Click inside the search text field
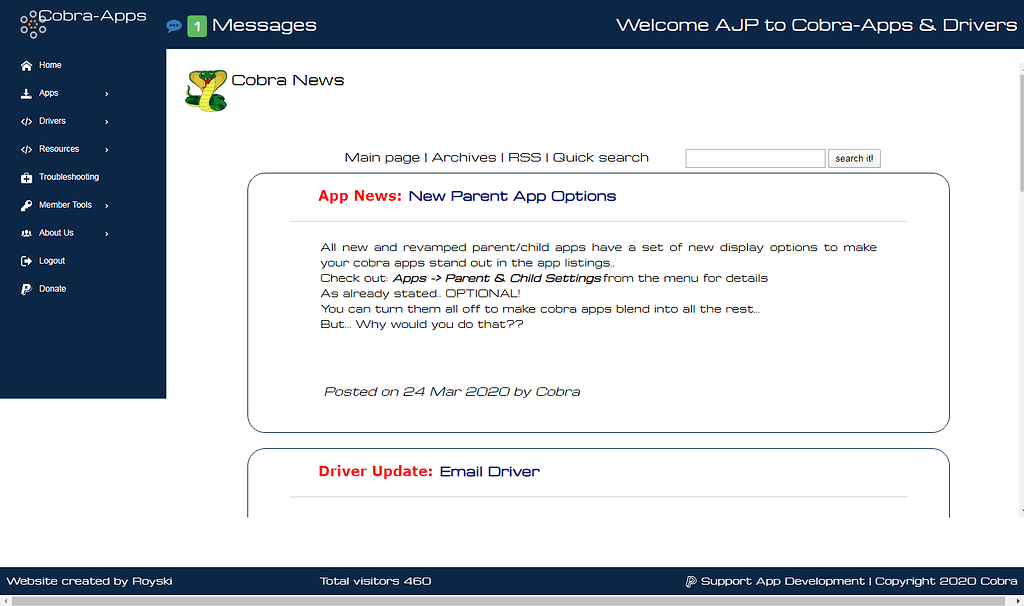This screenshot has height=606, width=1024. click(x=755, y=158)
